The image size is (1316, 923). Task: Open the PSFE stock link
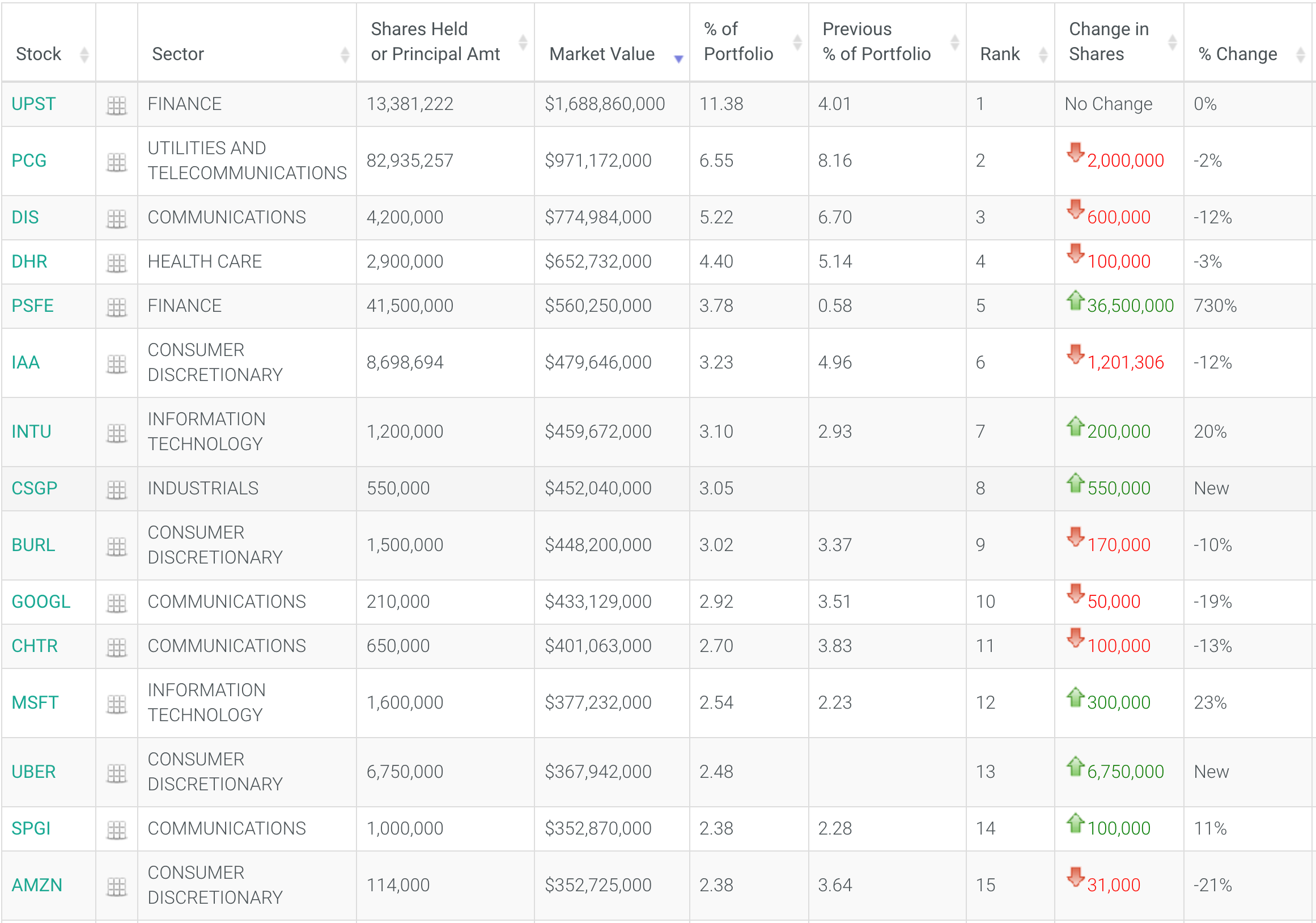tap(32, 306)
